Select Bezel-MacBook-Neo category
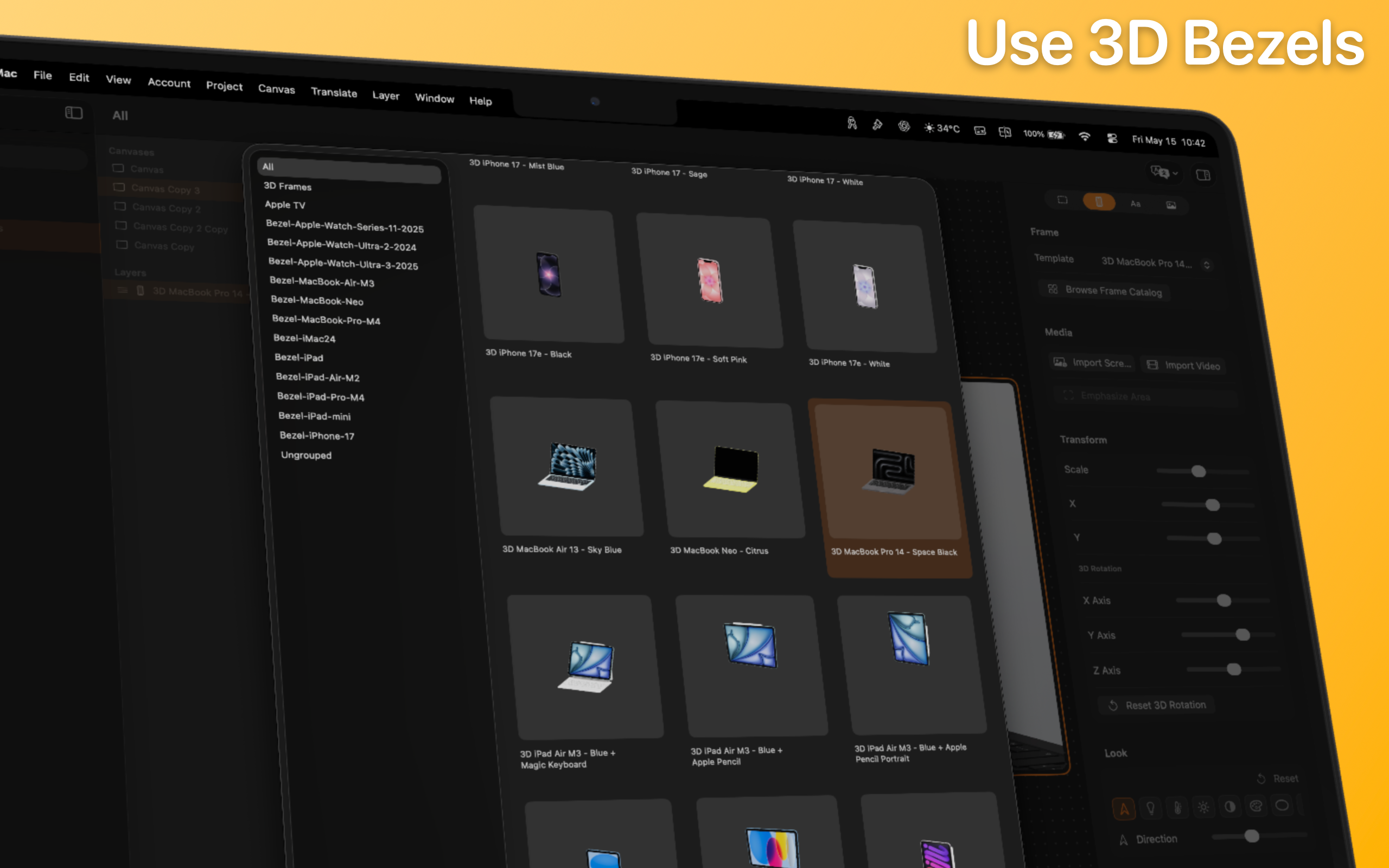The width and height of the screenshot is (1389, 868). [317, 301]
